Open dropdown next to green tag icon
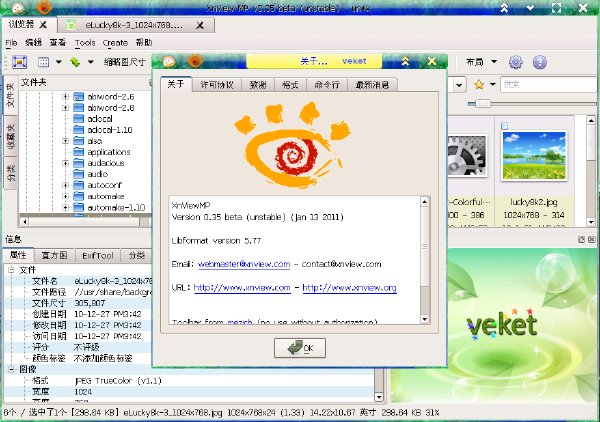Image resolution: width=600 pixels, height=422 pixels. 91,62
